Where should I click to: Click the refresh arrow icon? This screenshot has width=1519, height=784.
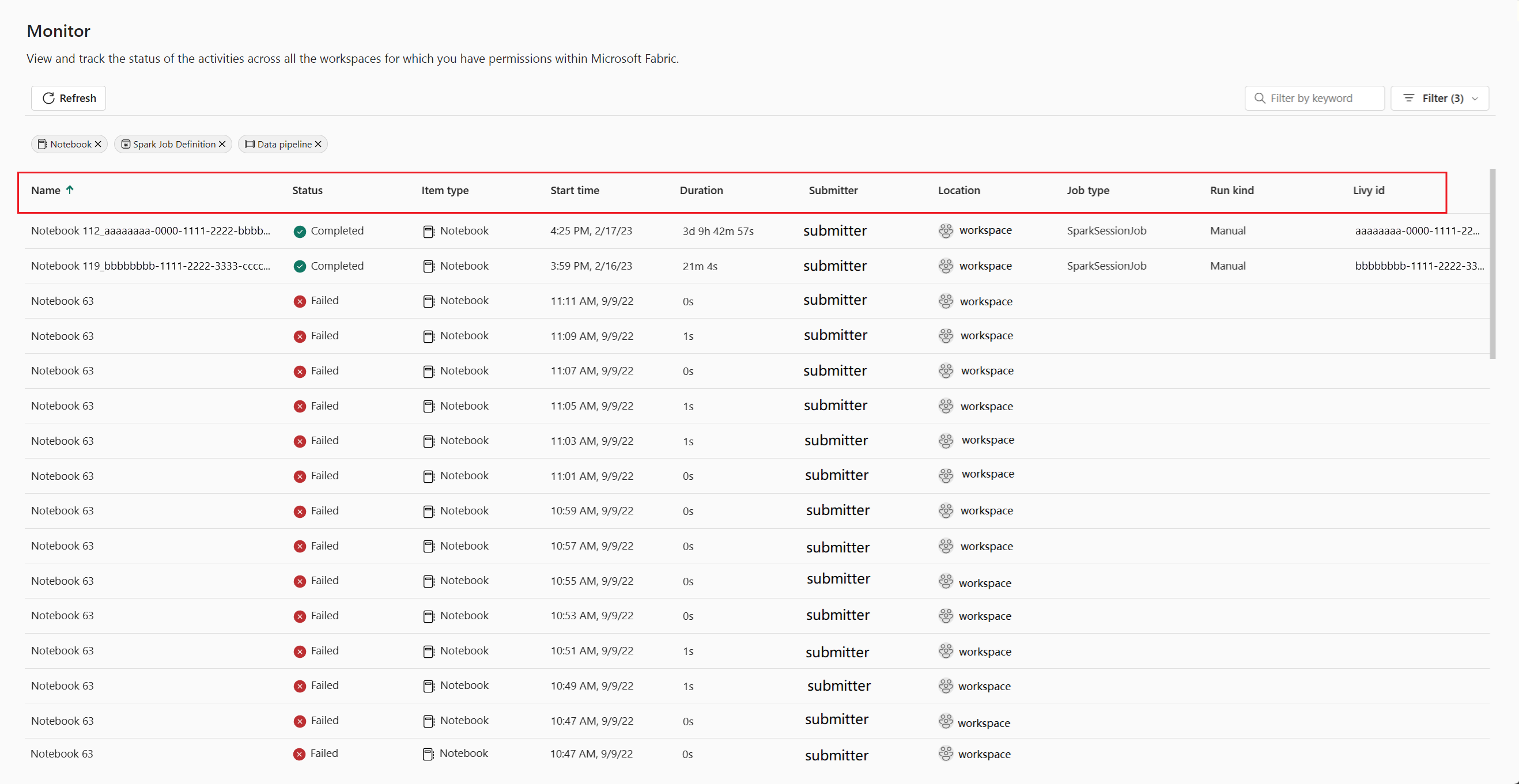click(x=48, y=98)
